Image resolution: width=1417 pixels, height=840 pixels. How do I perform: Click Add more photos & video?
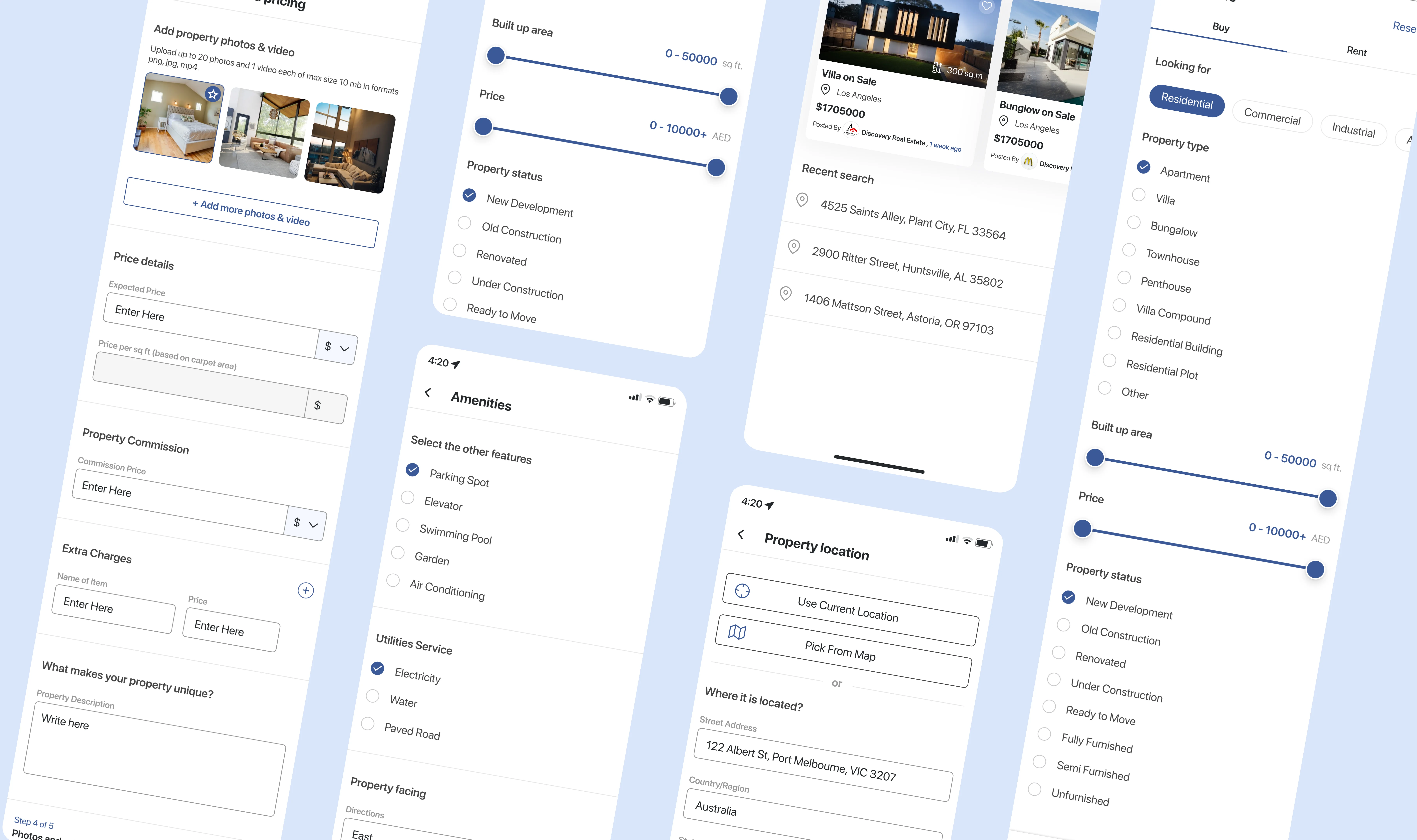[x=251, y=213]
